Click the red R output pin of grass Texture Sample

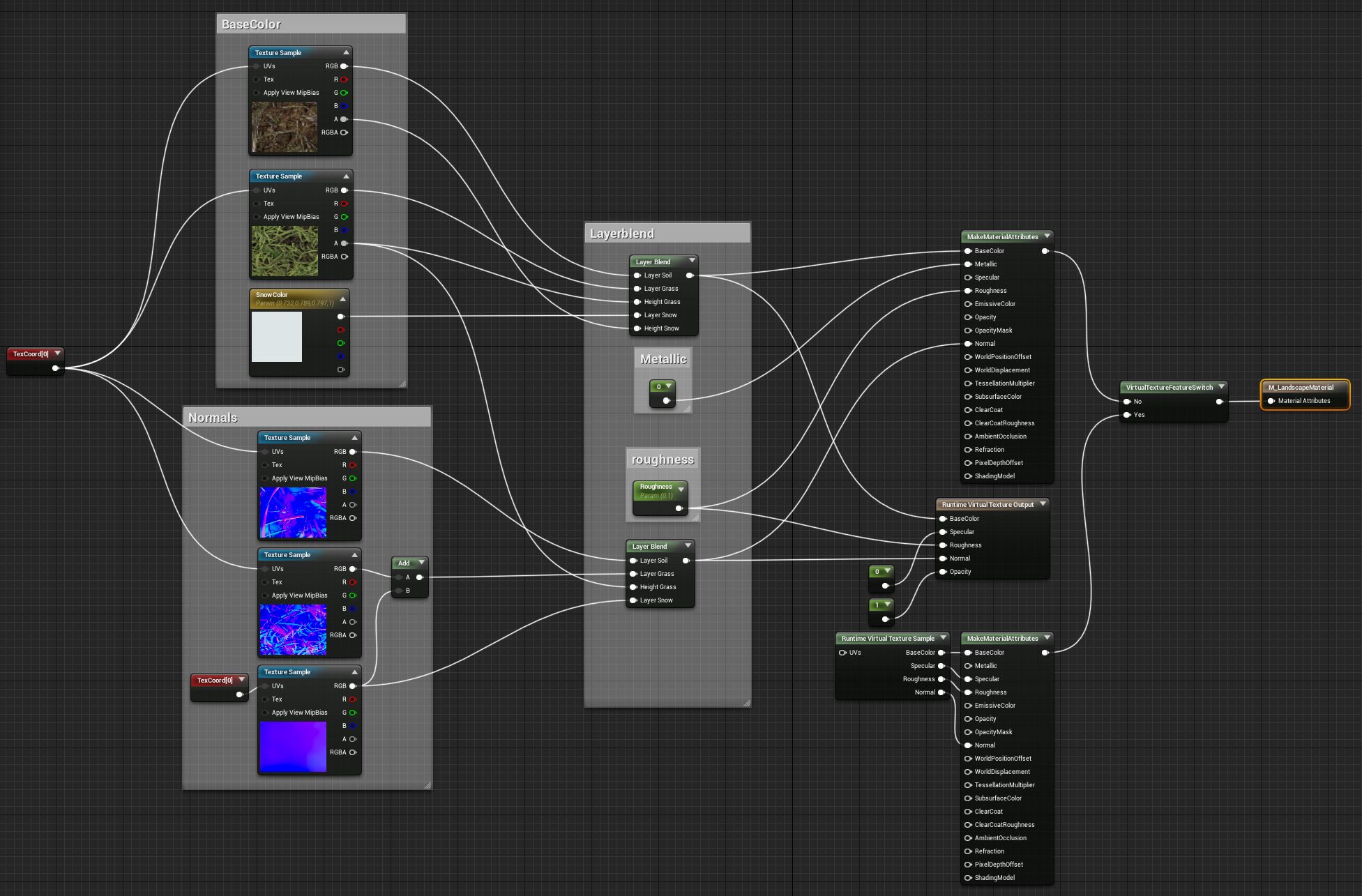[344, 204]
